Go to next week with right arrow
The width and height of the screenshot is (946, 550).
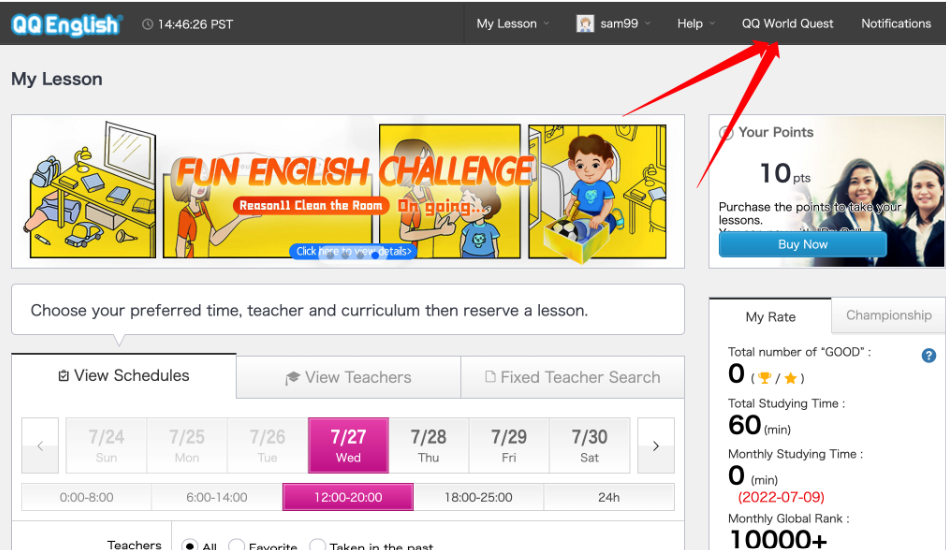pyautogui.click(x=656, y=446)
